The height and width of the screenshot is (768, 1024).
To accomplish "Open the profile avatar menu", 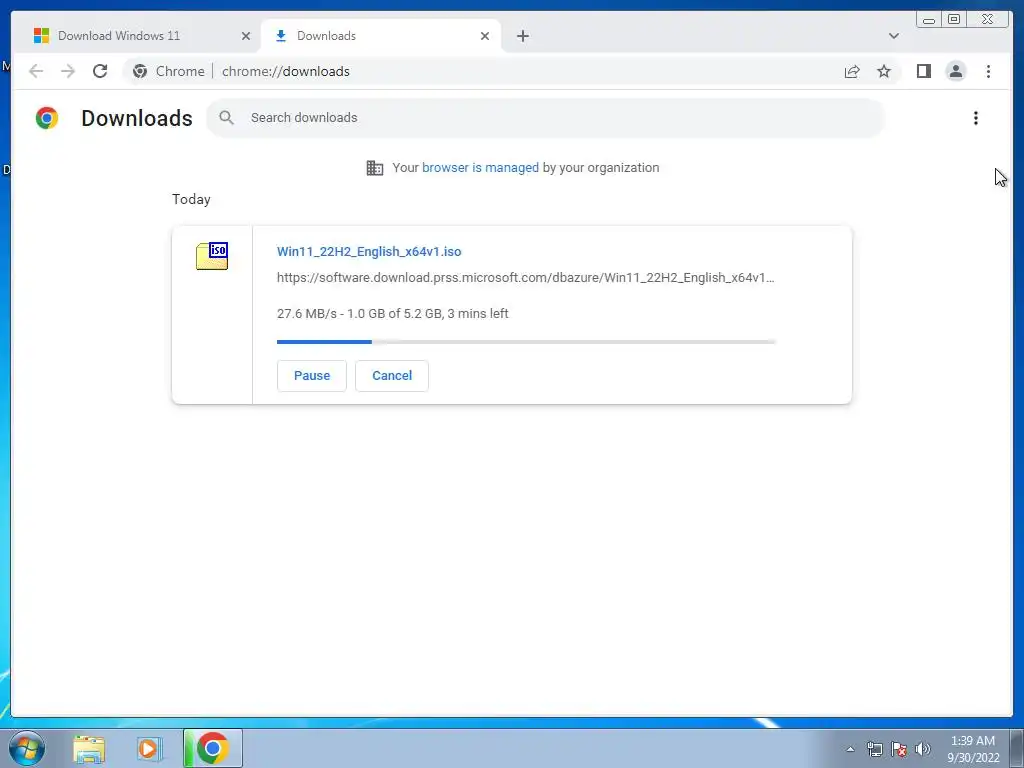I will 955,71.
